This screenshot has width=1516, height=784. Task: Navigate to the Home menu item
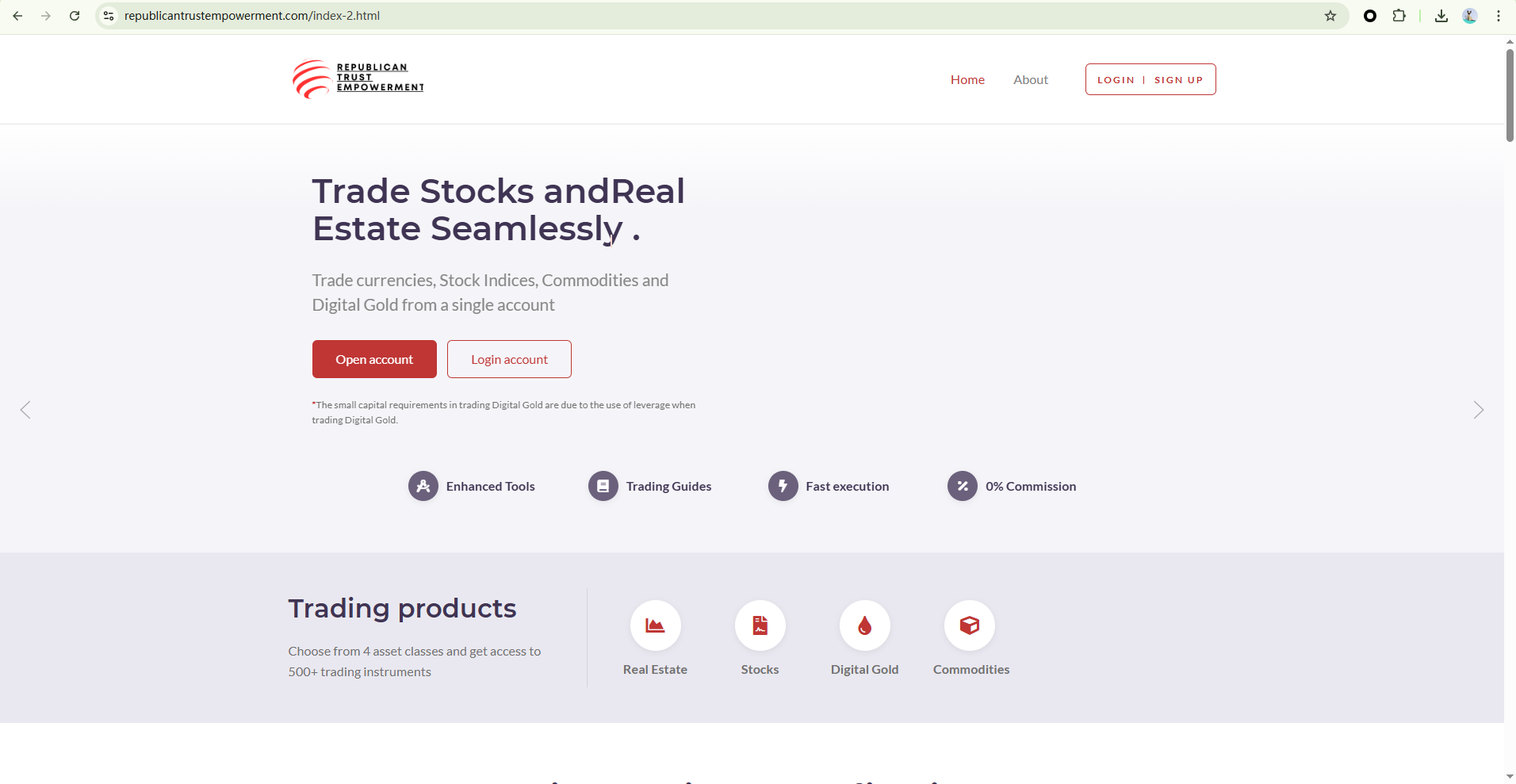(967, 80)
